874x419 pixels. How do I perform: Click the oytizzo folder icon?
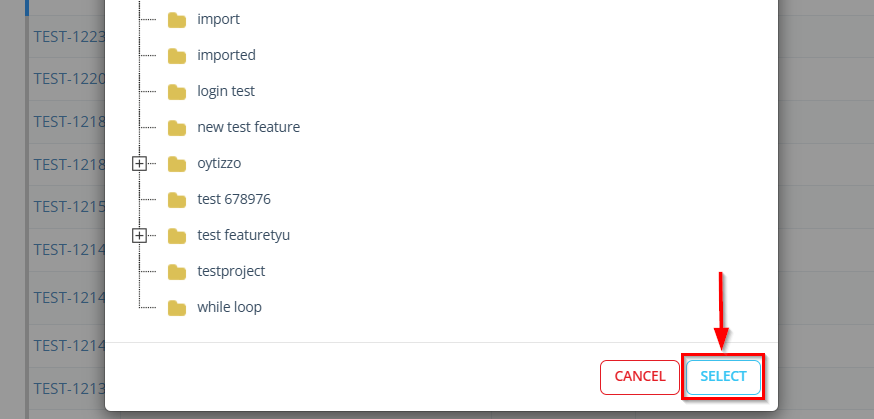pyautogui.click(x=177, y=164)
